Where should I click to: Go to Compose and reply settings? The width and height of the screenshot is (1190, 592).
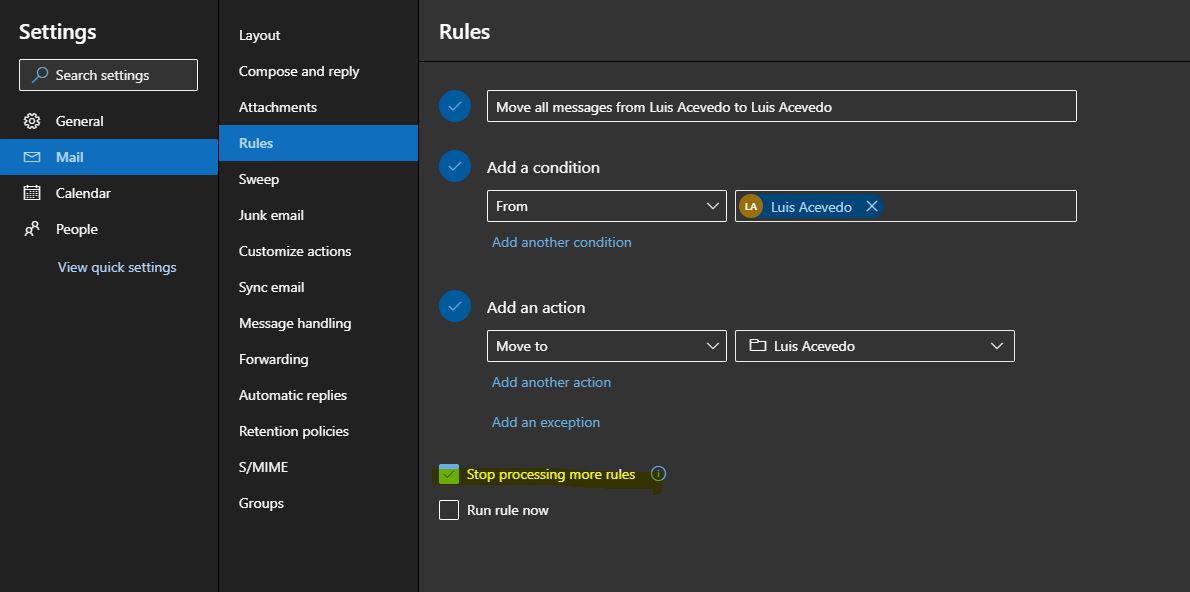point(318,71)
